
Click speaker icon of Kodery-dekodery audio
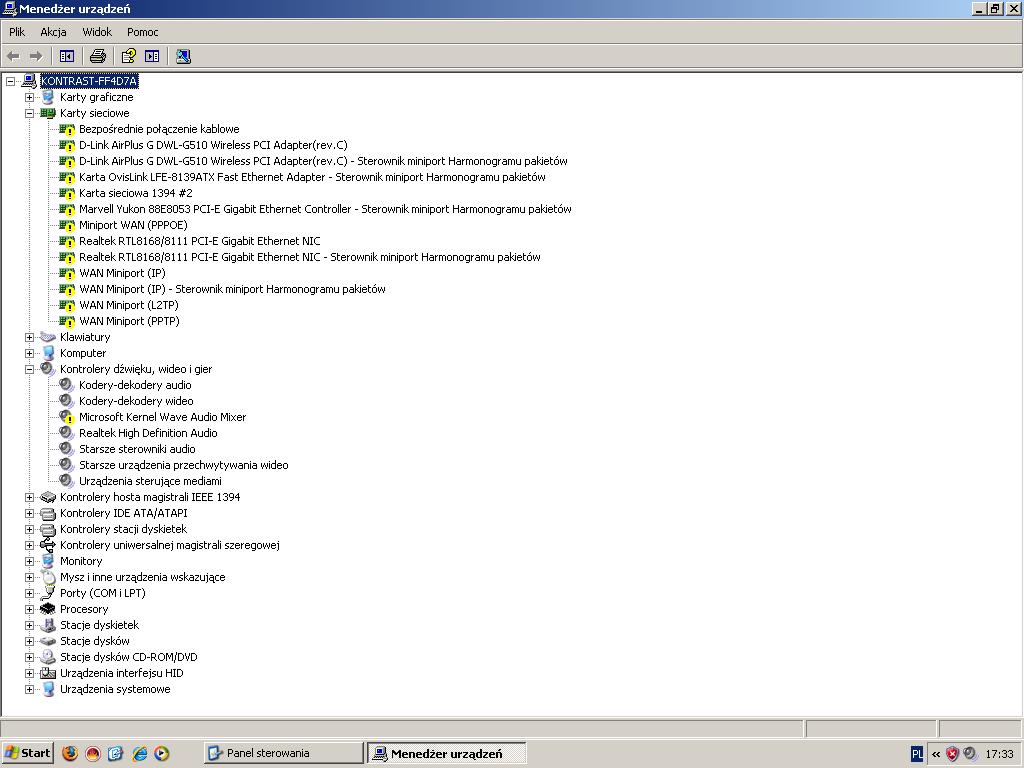click(x=67, y=385)
